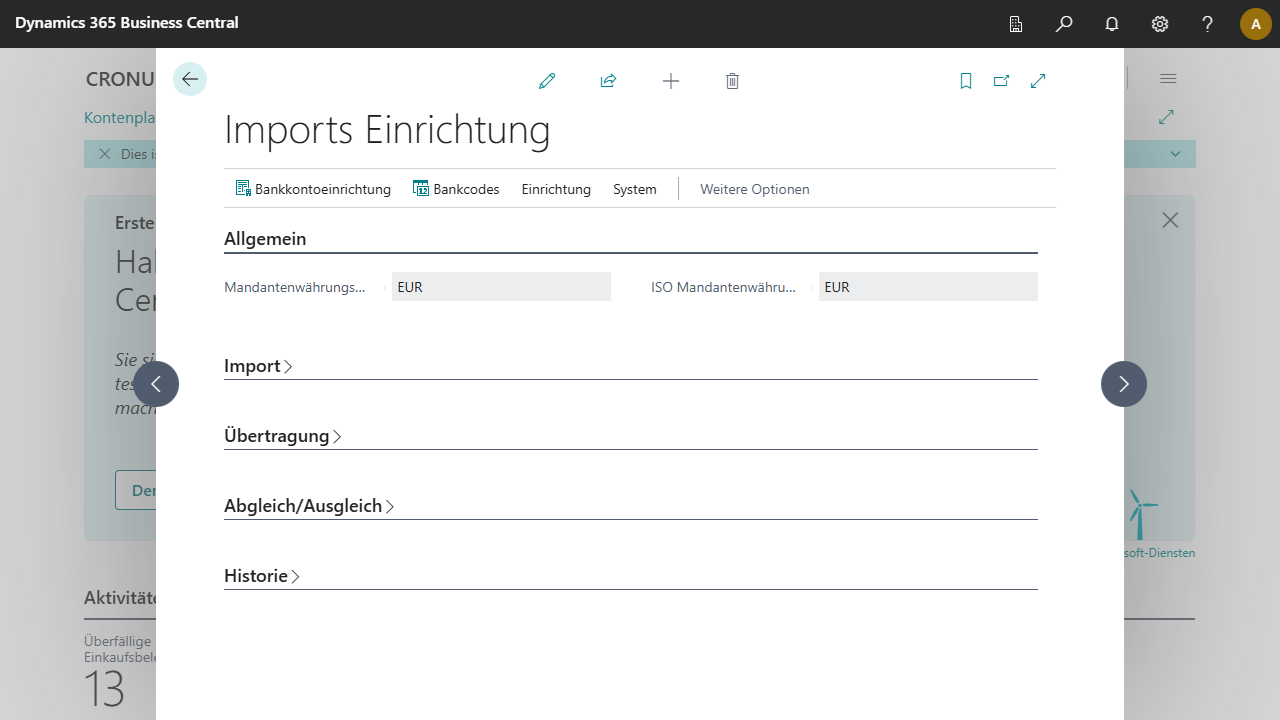The image size is (1280, 720).
Task: Open page in new window icon
Action: [x=1001, y=81]
